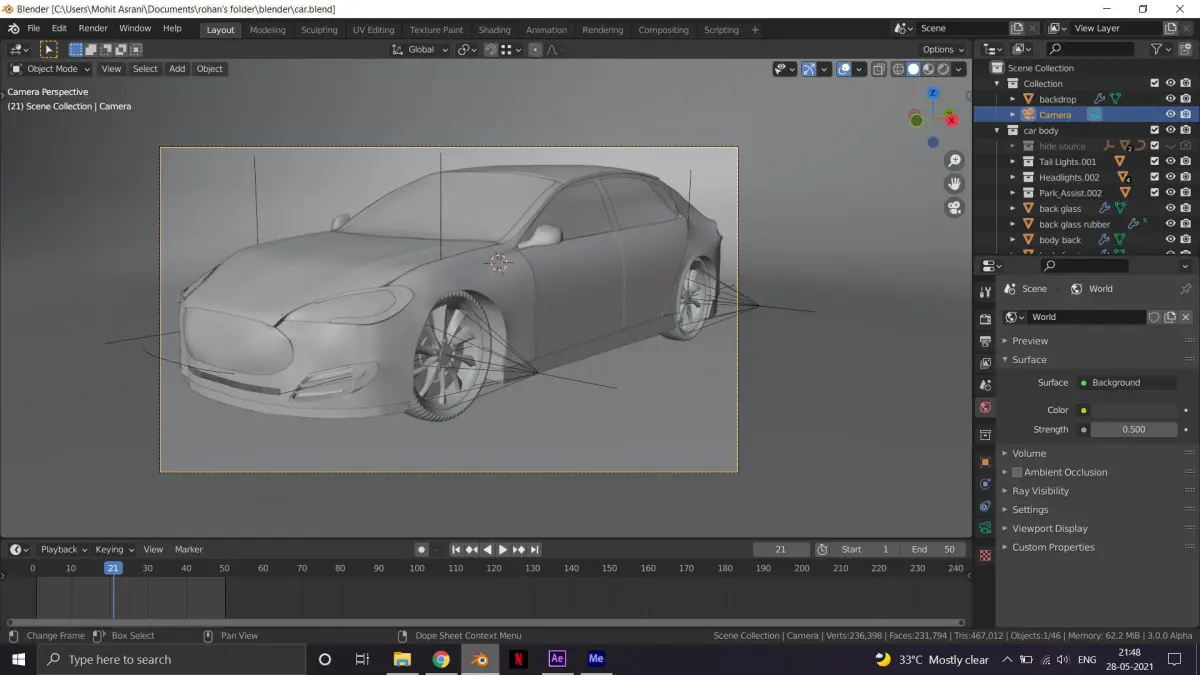Toggle camera view with the camera gizmo
1200x675 pixels.
(x=954, y=208)
